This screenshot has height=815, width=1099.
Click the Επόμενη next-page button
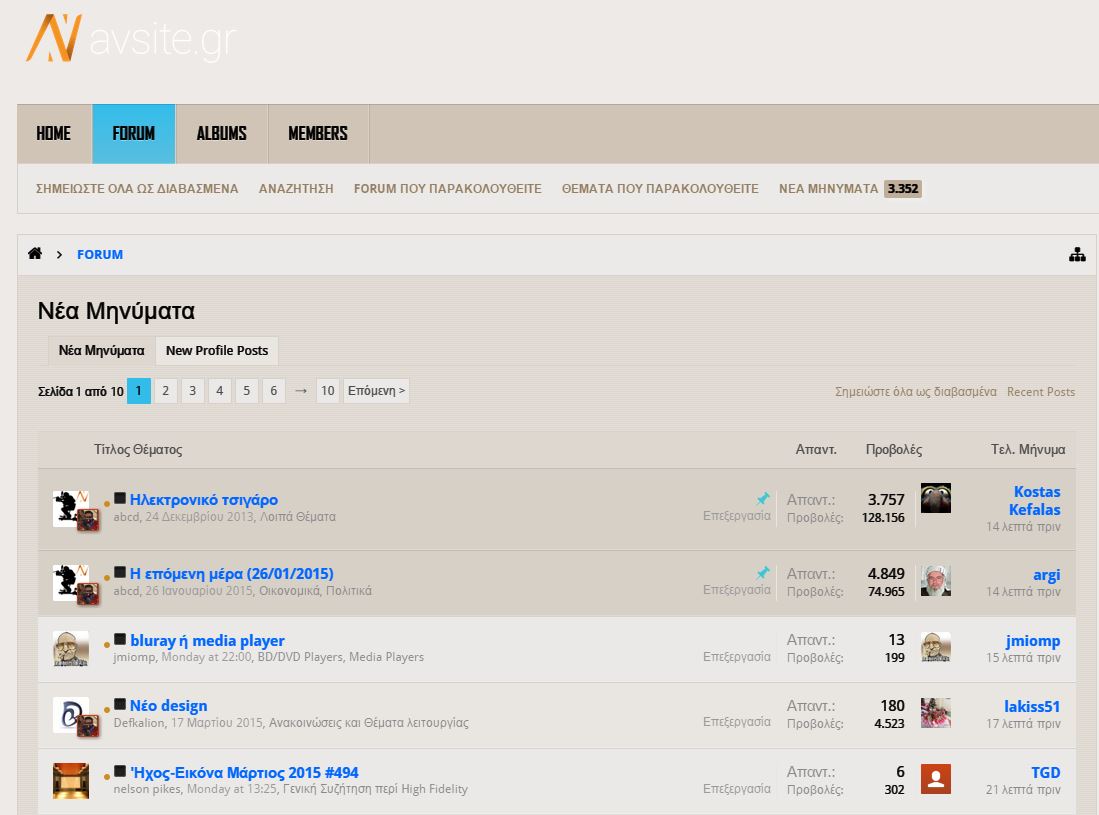click(x=376, y=391)
